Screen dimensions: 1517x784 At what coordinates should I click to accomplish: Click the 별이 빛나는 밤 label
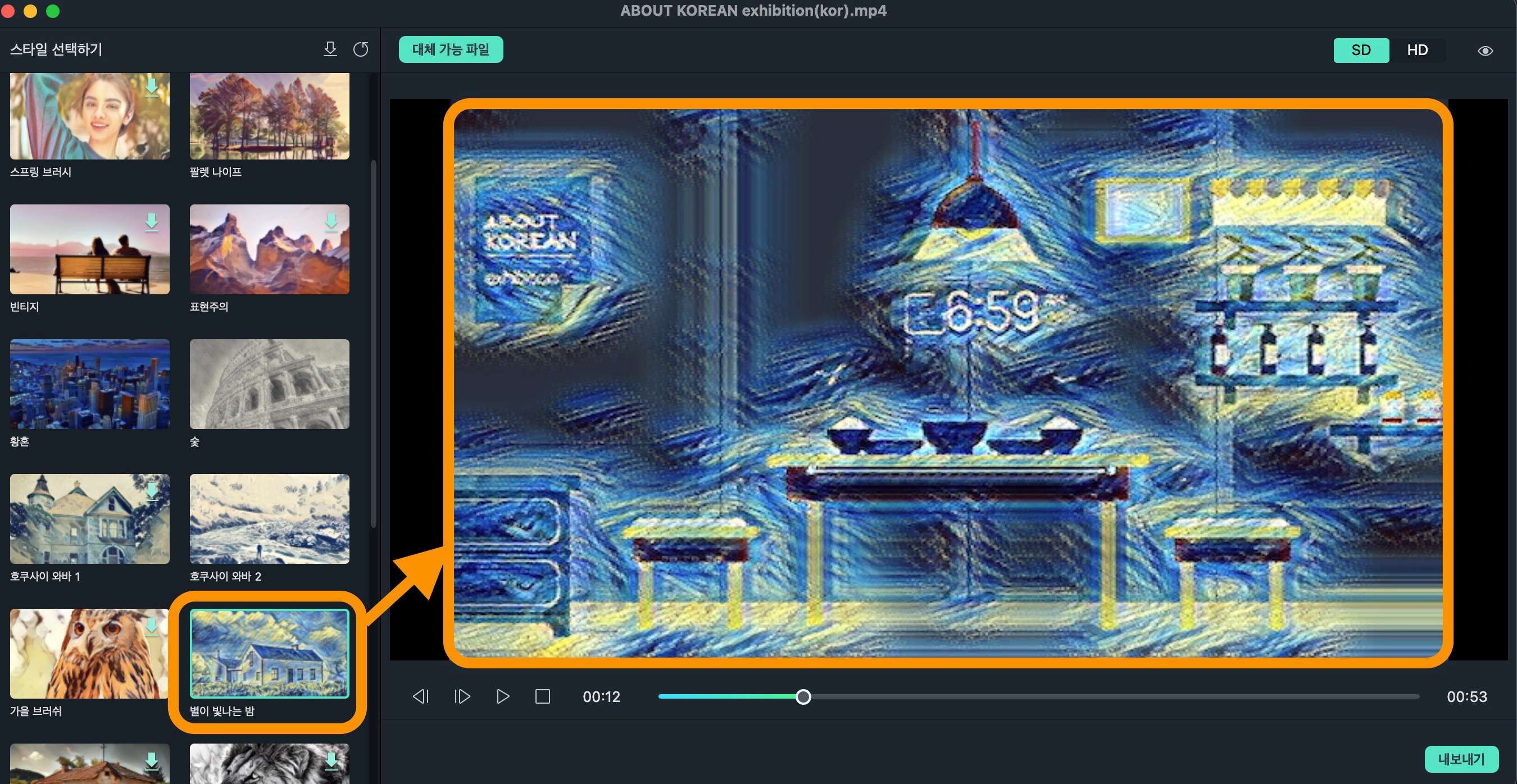pos(222,711)
